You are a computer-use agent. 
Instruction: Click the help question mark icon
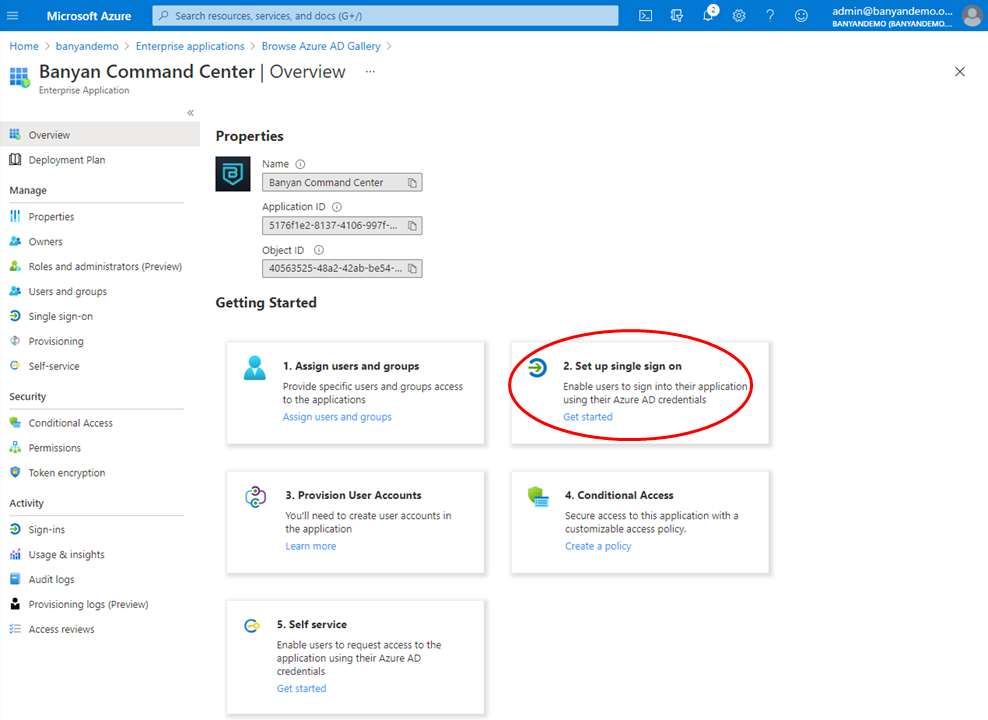[770, 16]
